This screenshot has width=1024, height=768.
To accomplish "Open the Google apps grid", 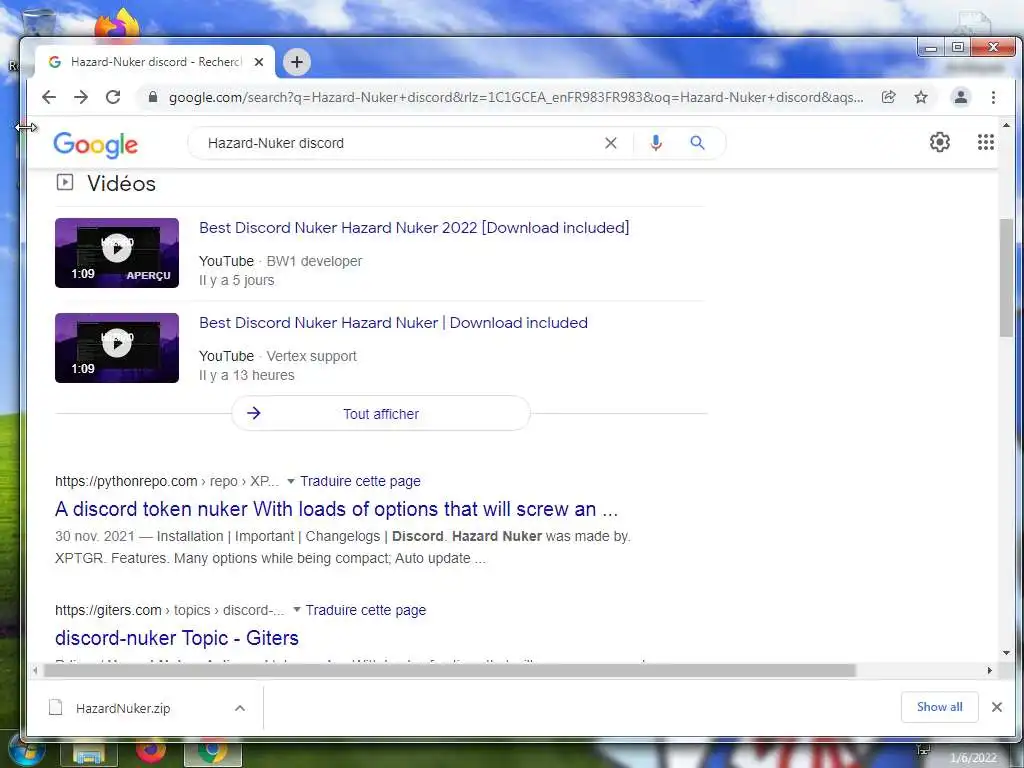I will pos(985,142).
